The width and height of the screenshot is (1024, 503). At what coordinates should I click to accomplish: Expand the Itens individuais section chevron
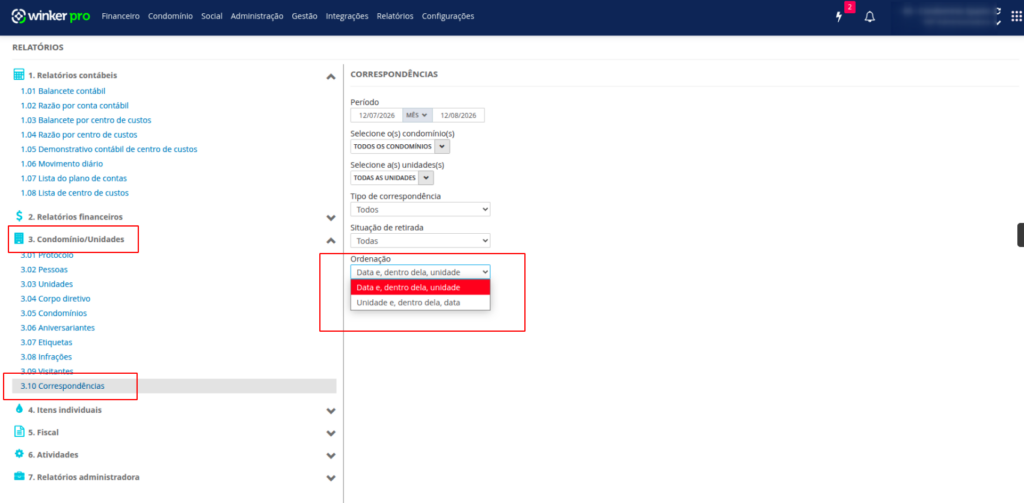tap(331, 411)
